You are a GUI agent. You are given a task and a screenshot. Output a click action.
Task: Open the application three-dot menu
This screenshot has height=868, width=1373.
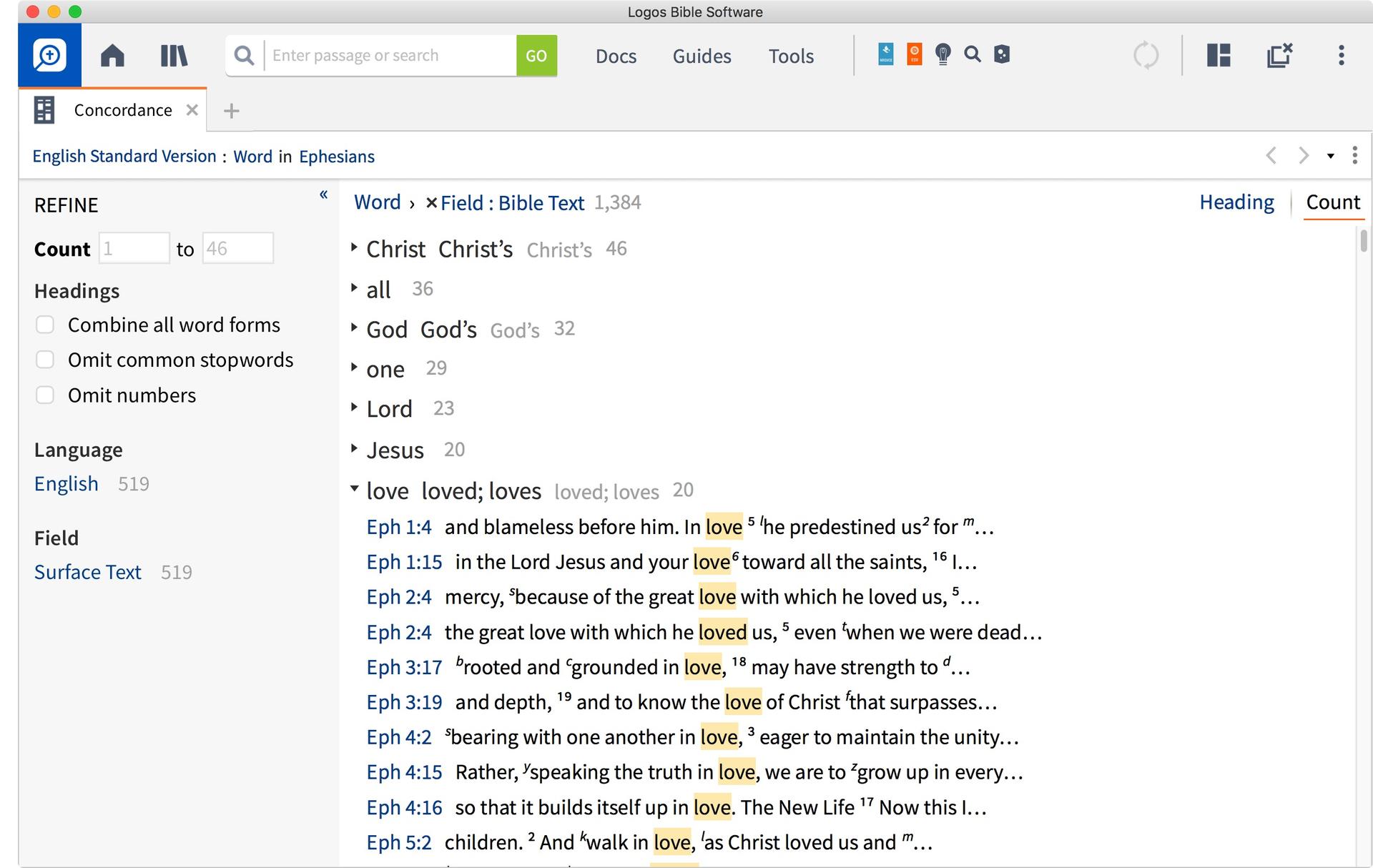pyautogui.click(x=1341, y=56)
